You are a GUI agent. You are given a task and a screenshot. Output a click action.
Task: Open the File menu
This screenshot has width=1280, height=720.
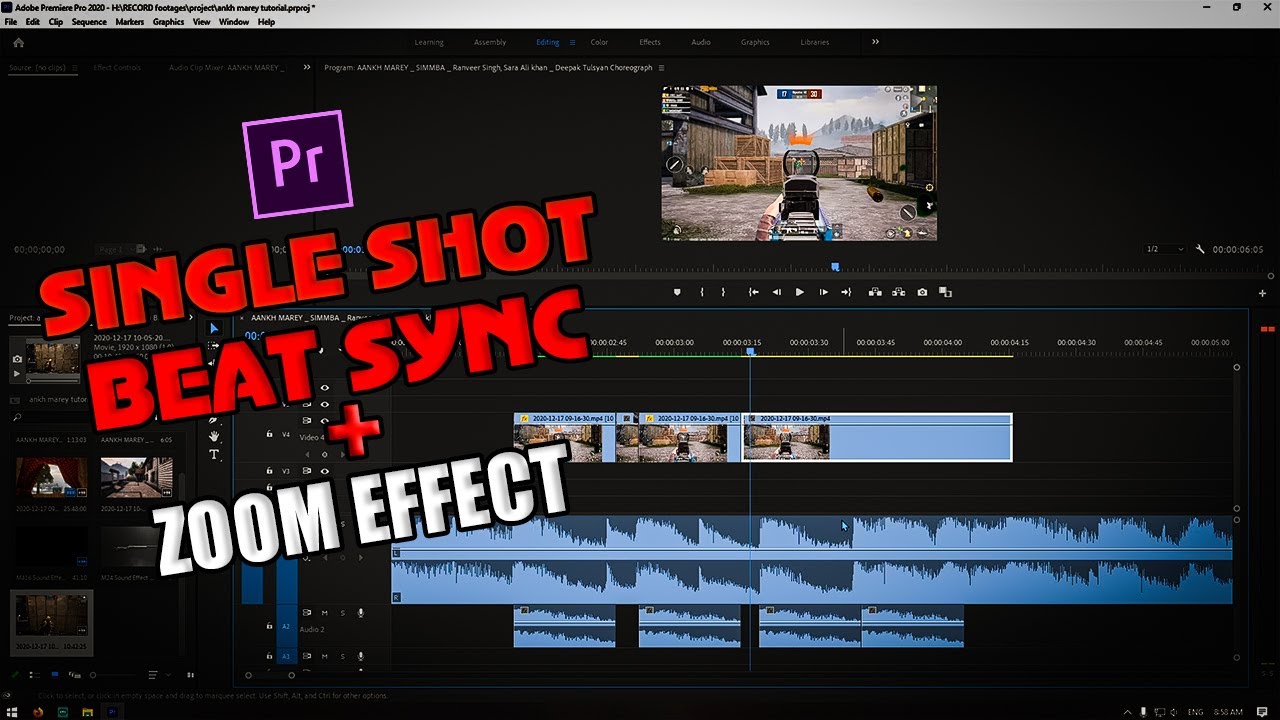(x=11, y=21)
